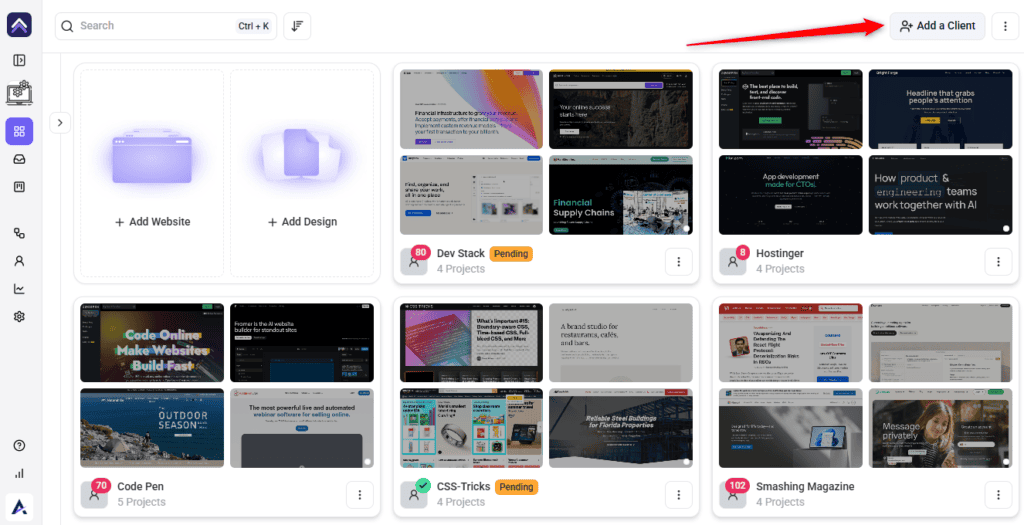Open the Financial Supply Chains thumbnail
The width and height of the screenshot is (1024, 525).
pyautogui.click(x=620, y=195)
